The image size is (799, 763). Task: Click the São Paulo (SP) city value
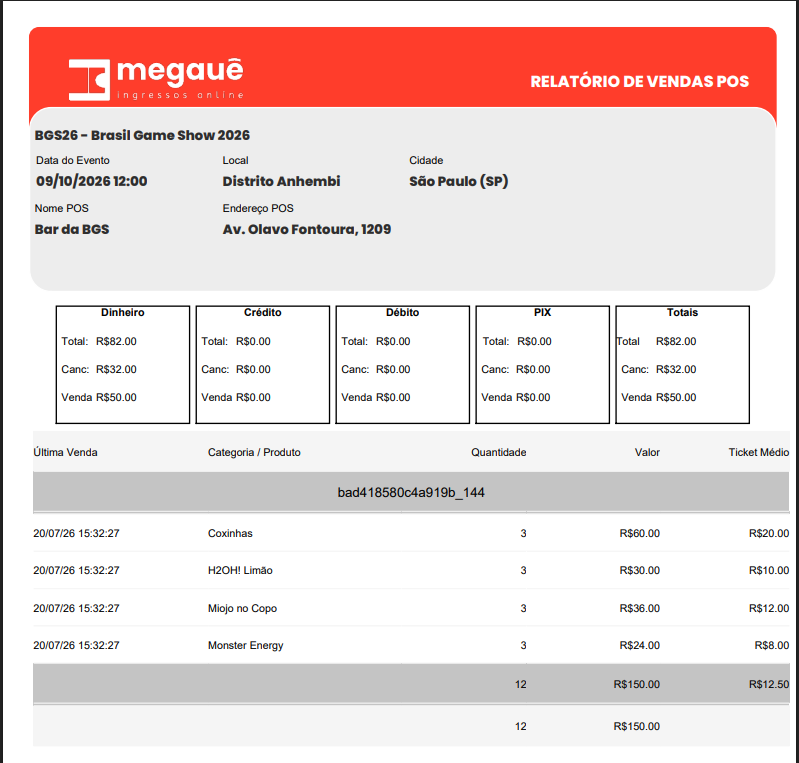point(459,181)
